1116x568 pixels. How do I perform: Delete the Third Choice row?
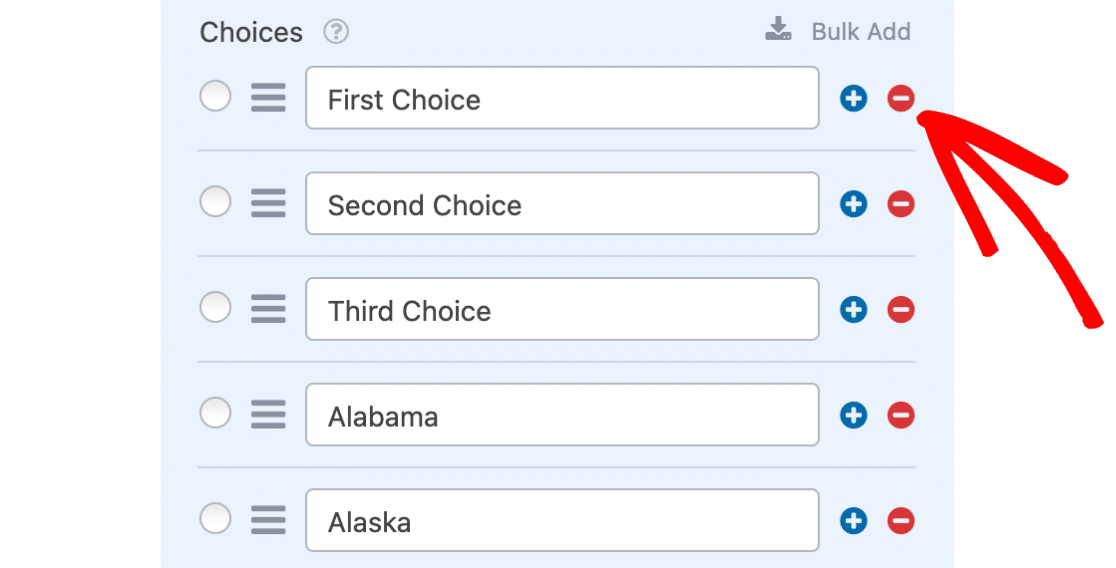coord(900,310)
